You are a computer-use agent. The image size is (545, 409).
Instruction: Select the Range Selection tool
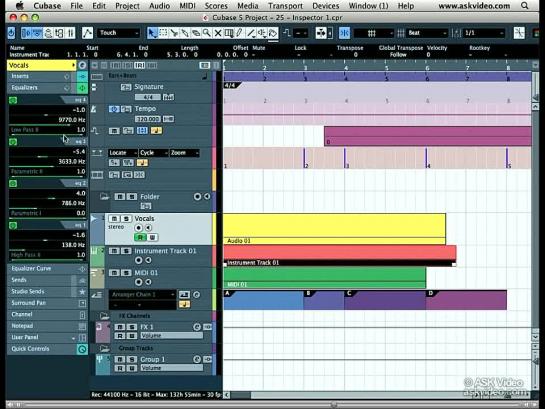(163, 33)
